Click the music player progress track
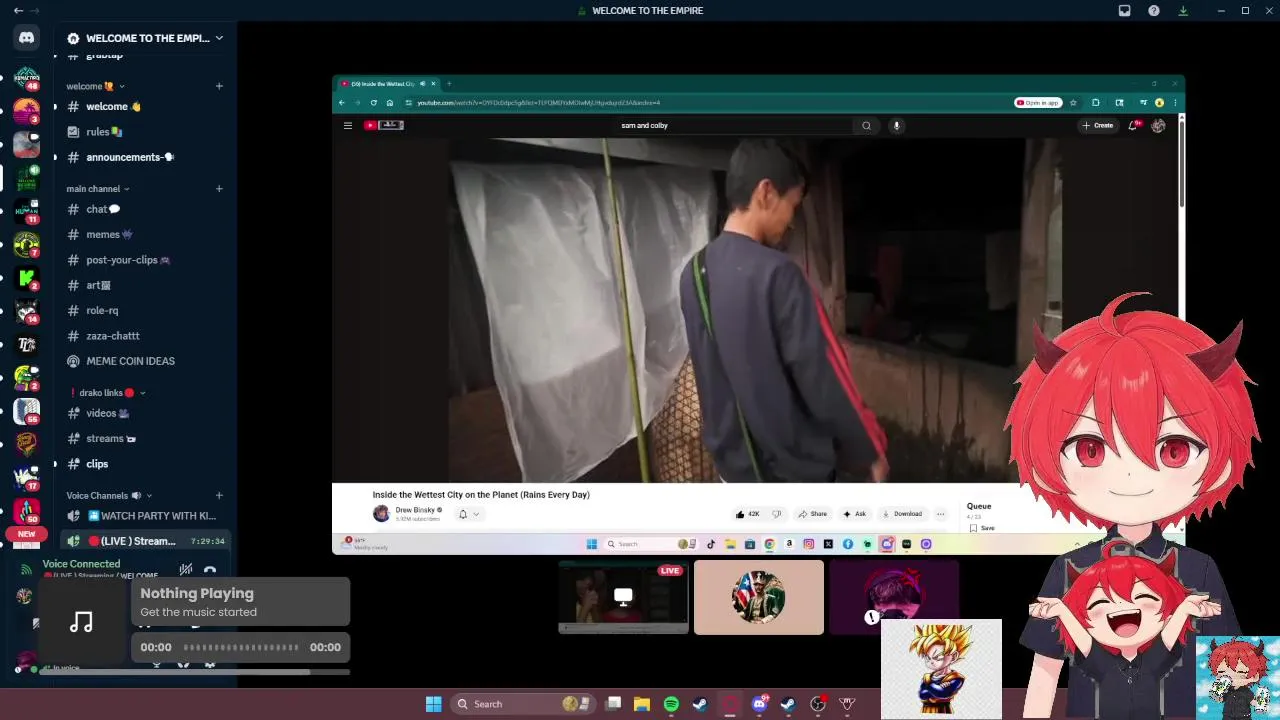1280x720 pixels. (x=240, y=647)
